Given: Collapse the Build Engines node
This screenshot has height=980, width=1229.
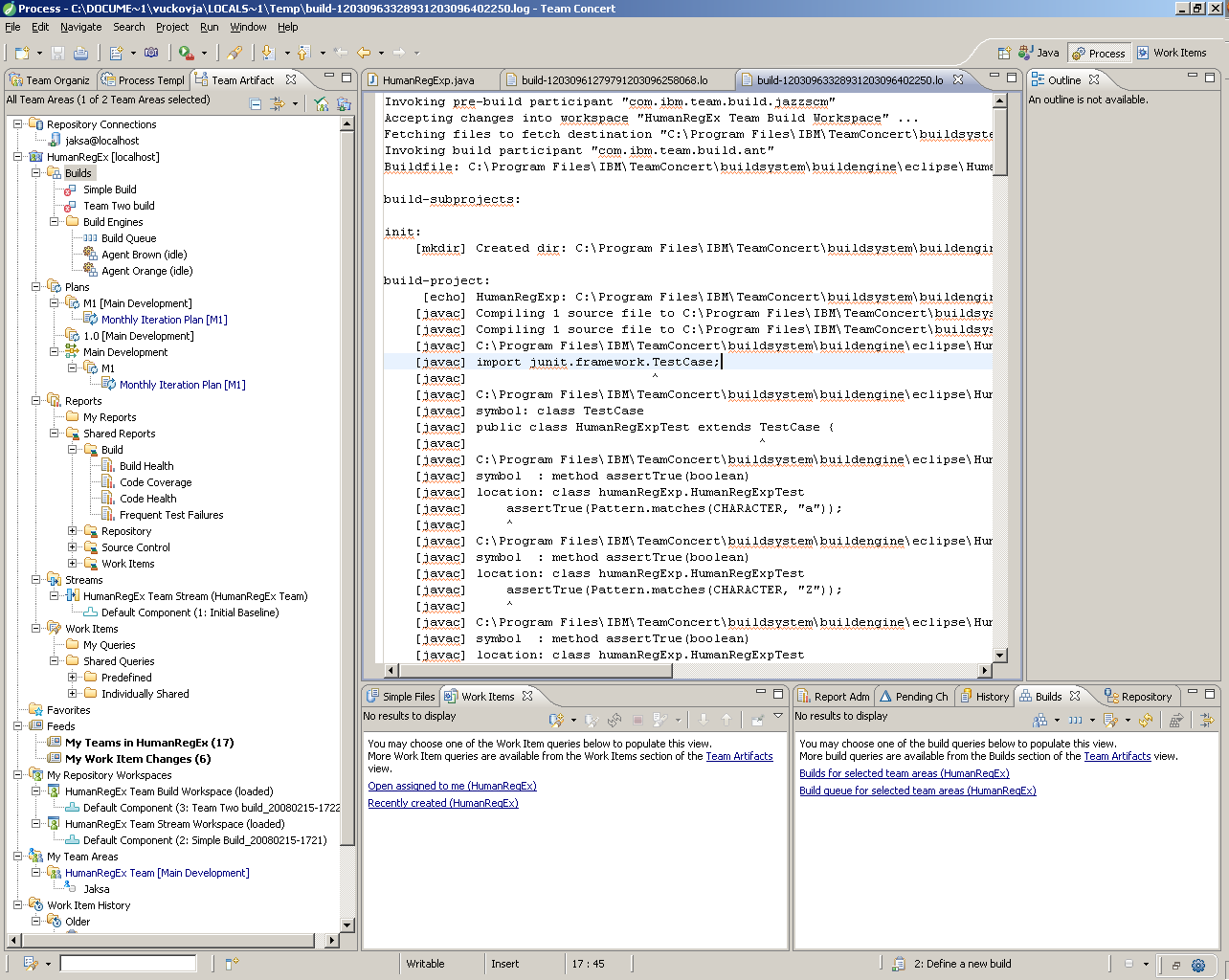Looking at the screenshot, I should [55, 222].
